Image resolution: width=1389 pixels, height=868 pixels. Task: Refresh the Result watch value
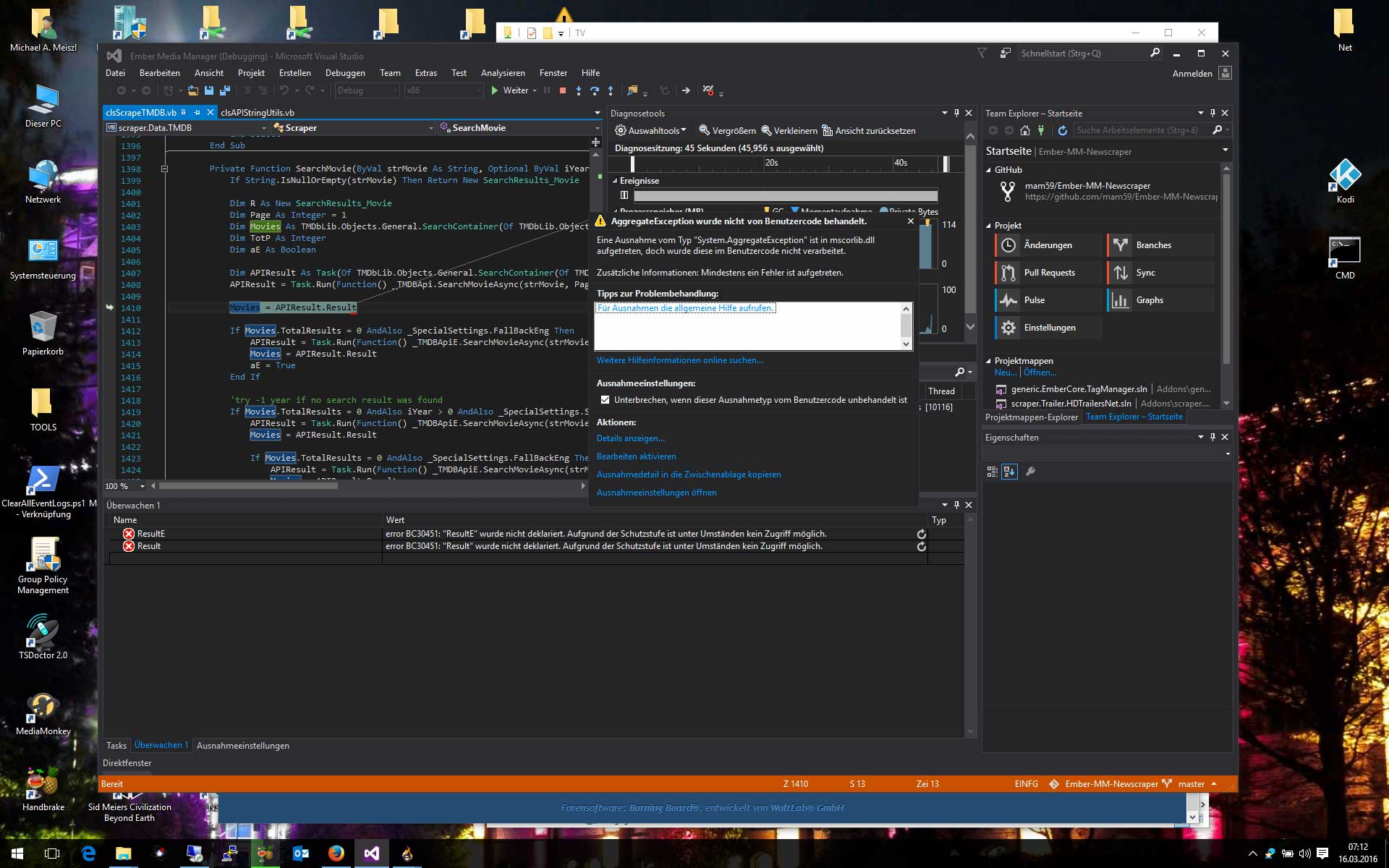click(921, 546)
